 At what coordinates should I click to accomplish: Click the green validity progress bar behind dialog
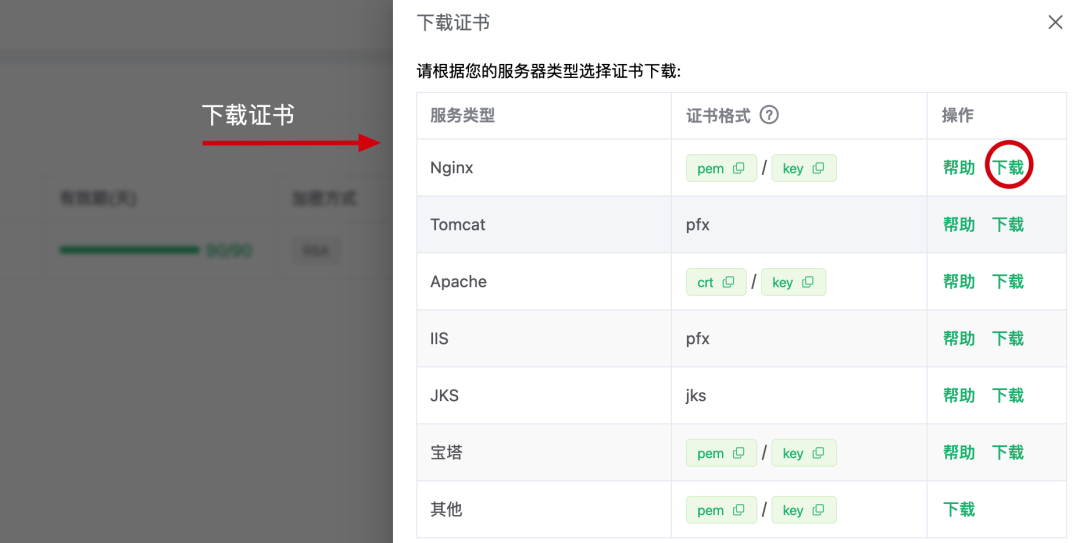click(129, 250)
